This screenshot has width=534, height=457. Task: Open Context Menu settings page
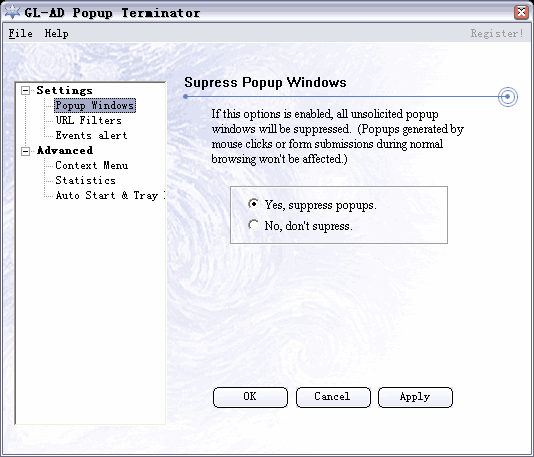(x=92, y=165)
